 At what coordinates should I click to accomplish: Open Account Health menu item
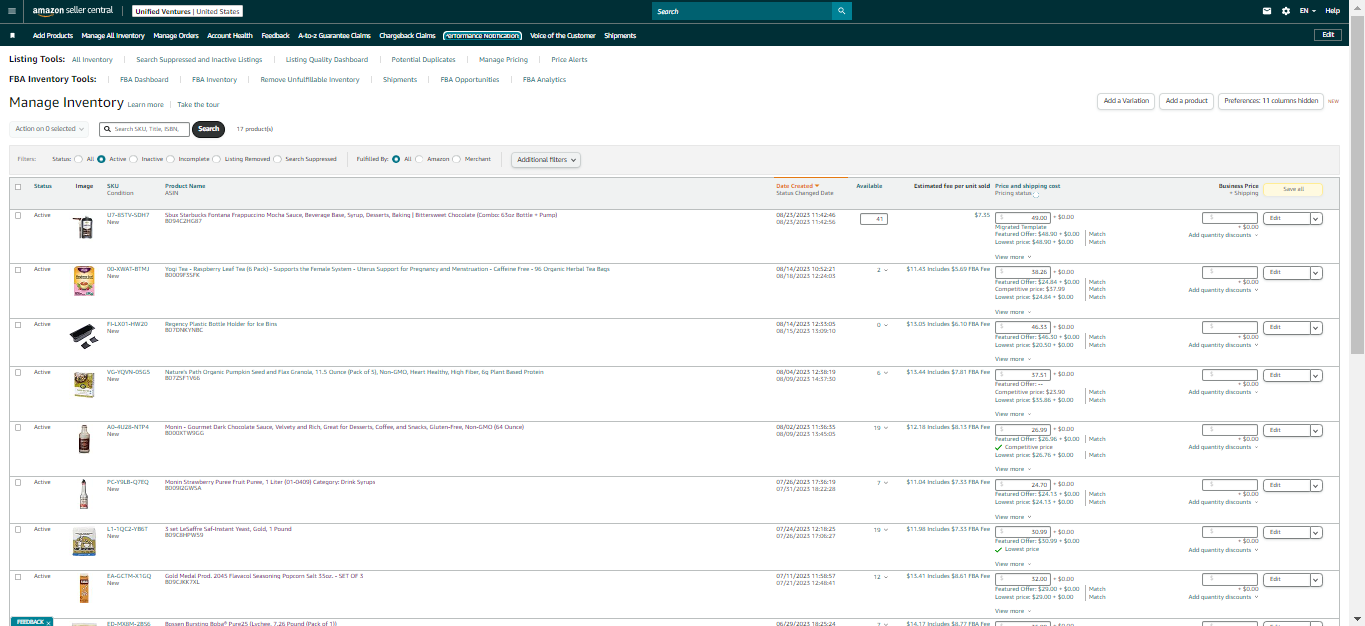(x=230, y=35)
